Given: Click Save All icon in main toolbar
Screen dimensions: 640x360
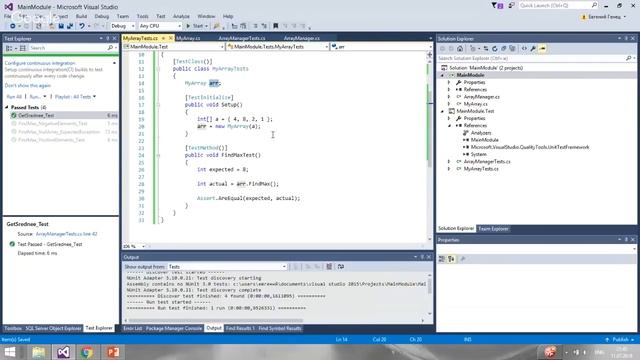Looking at the screenshot, I should coord(70,26).
